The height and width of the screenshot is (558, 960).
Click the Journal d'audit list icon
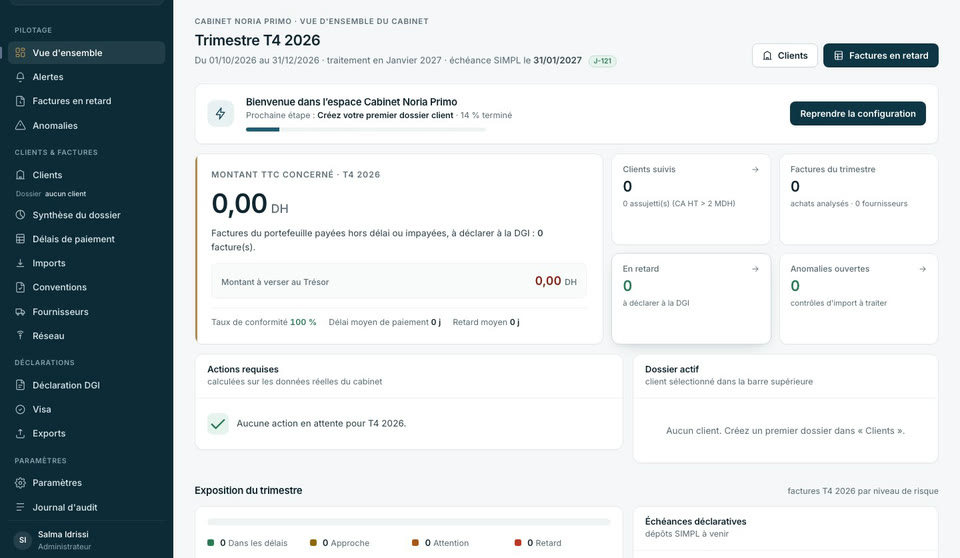pyautogui.click(x=20, y=507)
